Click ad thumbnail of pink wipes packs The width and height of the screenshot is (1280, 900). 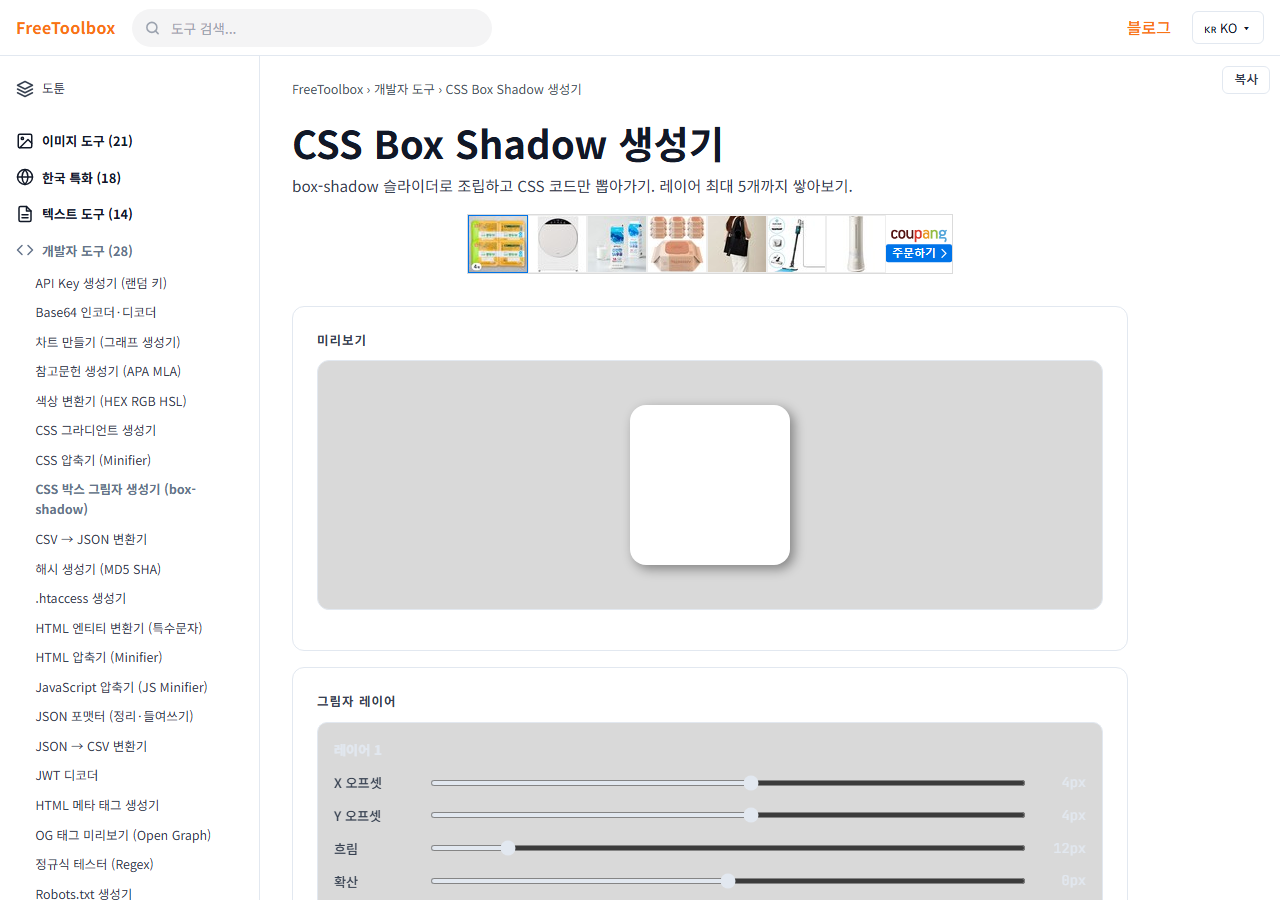(x=677, y=244)
